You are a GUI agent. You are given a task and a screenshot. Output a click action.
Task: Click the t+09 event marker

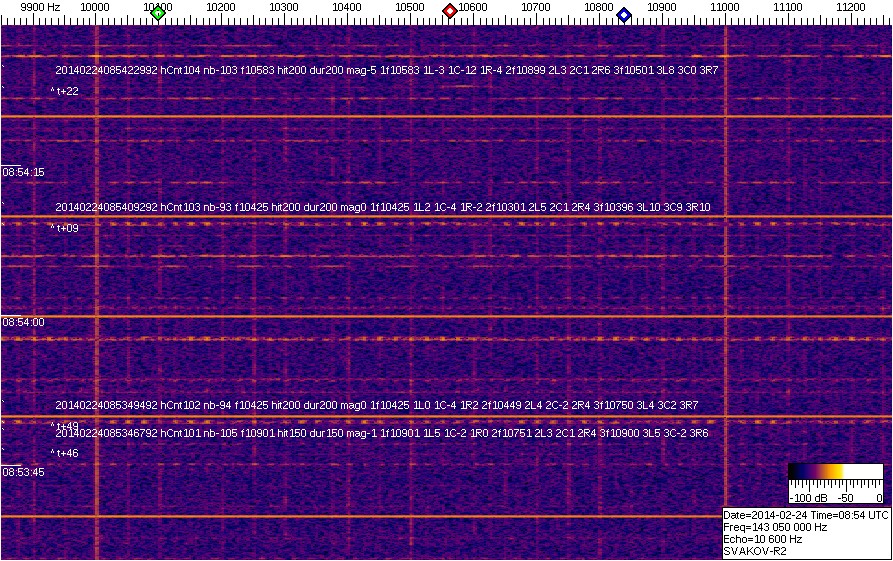point(65,228)
